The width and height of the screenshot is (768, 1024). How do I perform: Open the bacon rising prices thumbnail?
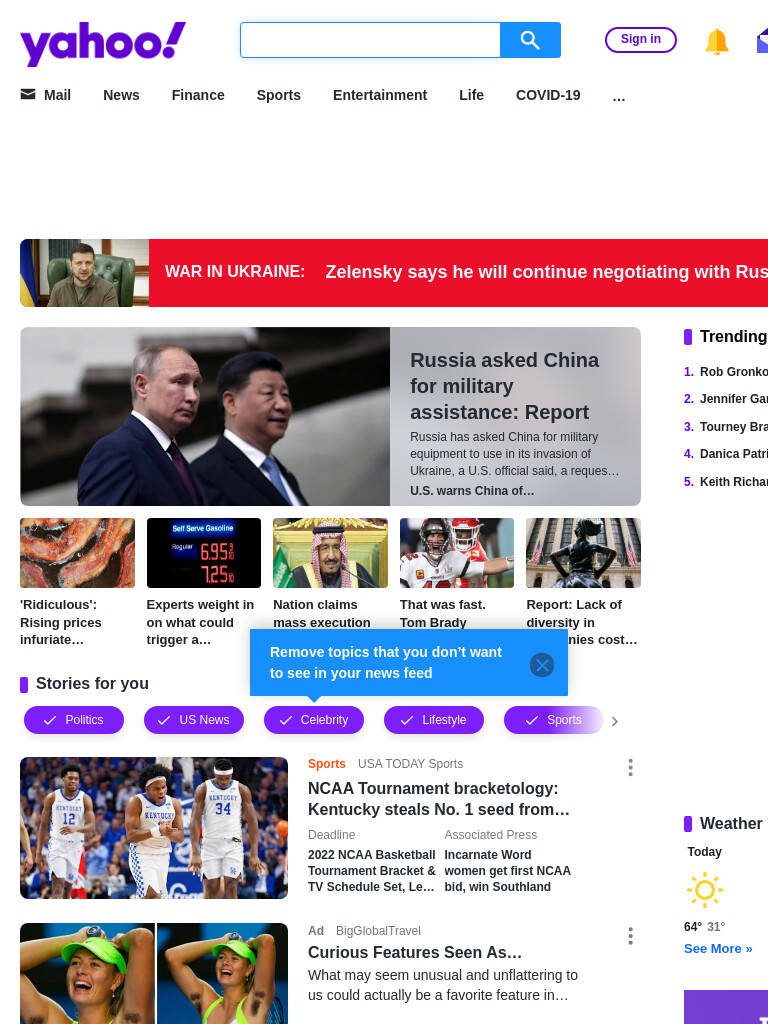77,552
